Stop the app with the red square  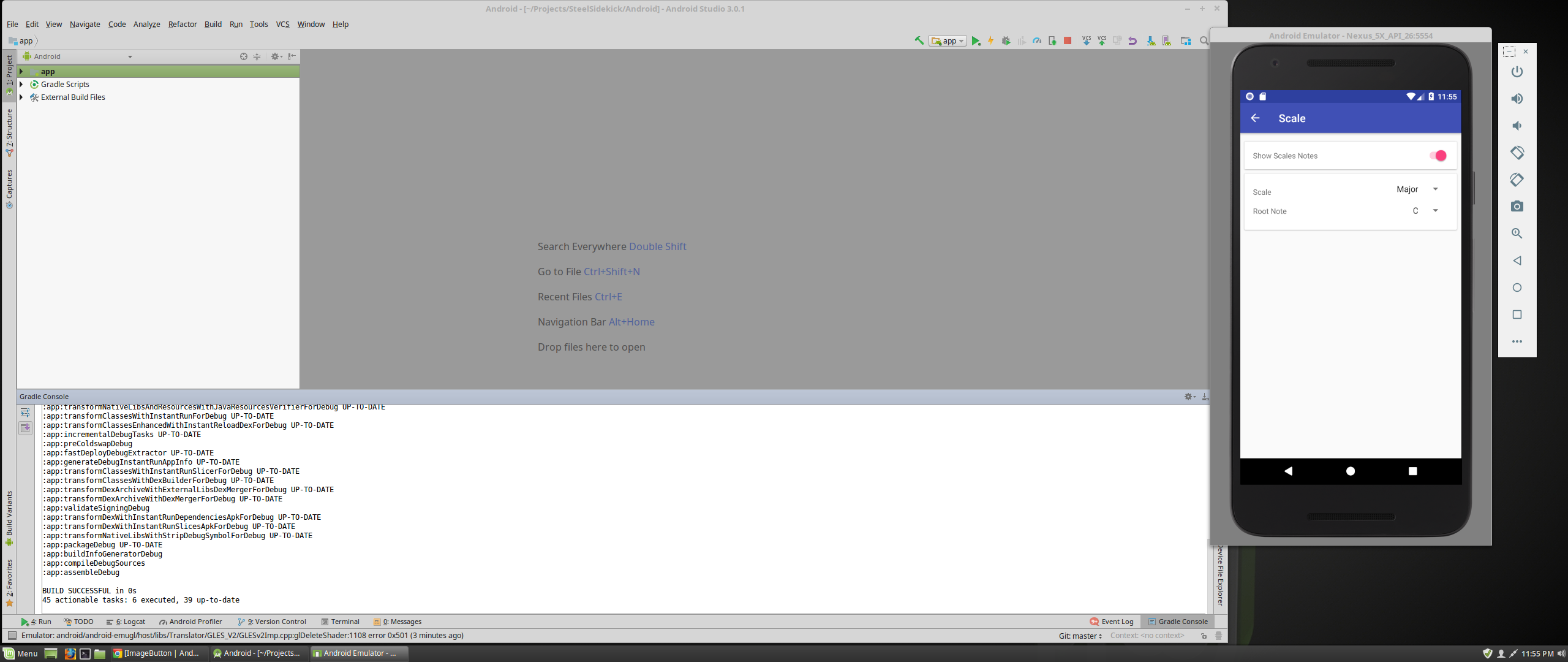(1068, 40)
